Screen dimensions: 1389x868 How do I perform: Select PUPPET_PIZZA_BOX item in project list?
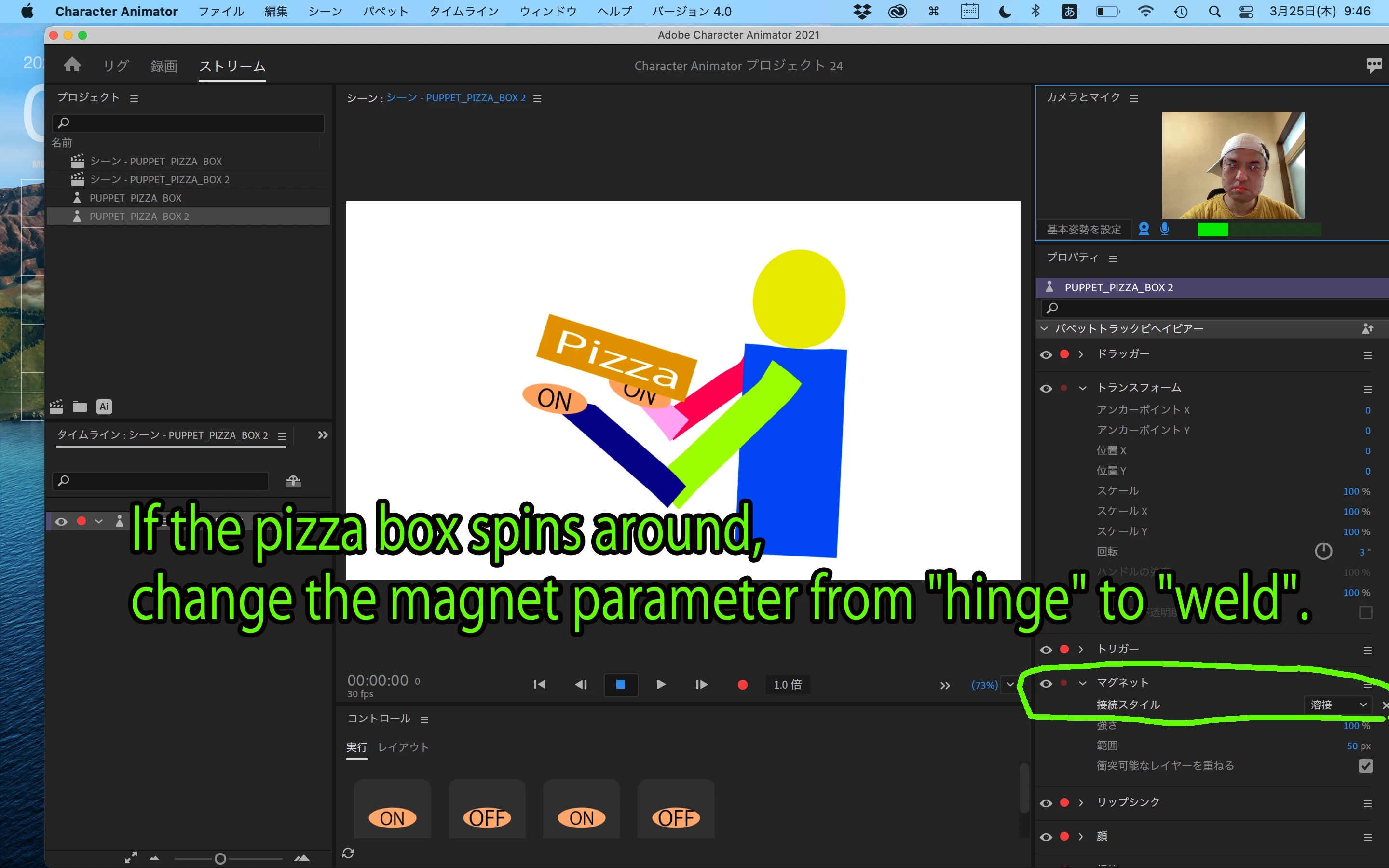point(136,198)
